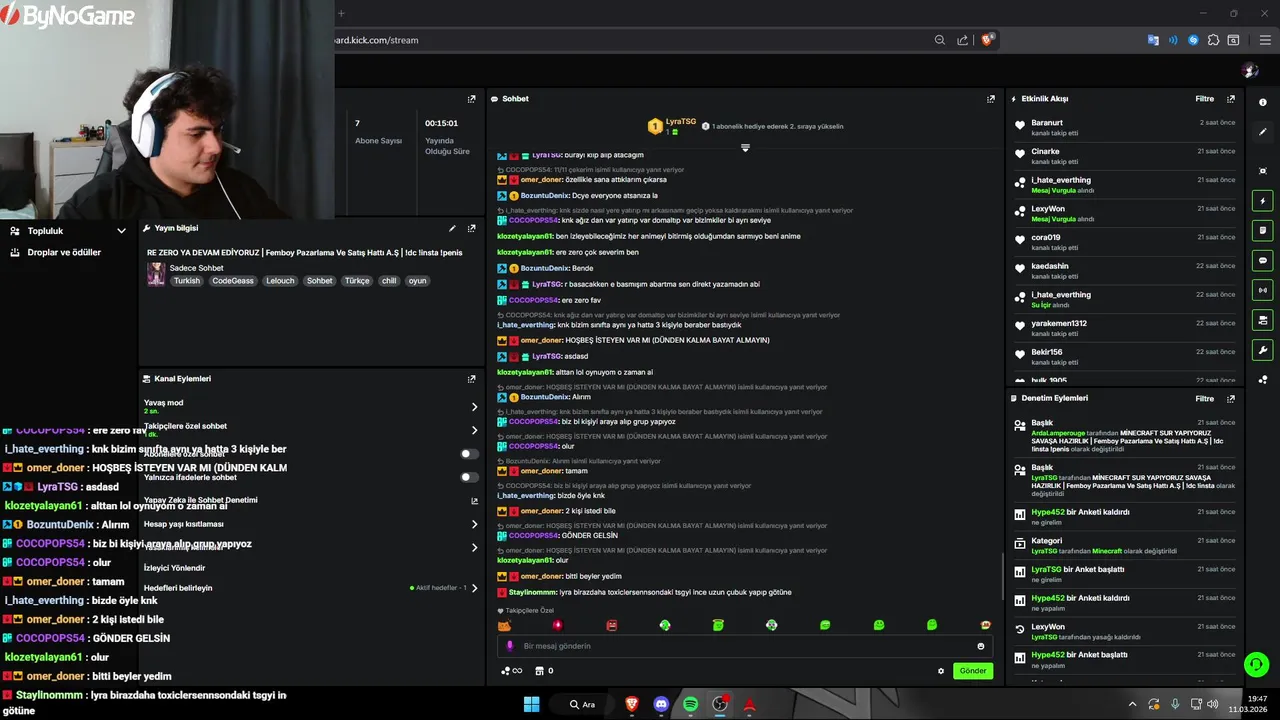Open the screen capture icon in right sidebar
Image resolution: width=1280 pixels, height=720 pixels.
coord(1263,171)
